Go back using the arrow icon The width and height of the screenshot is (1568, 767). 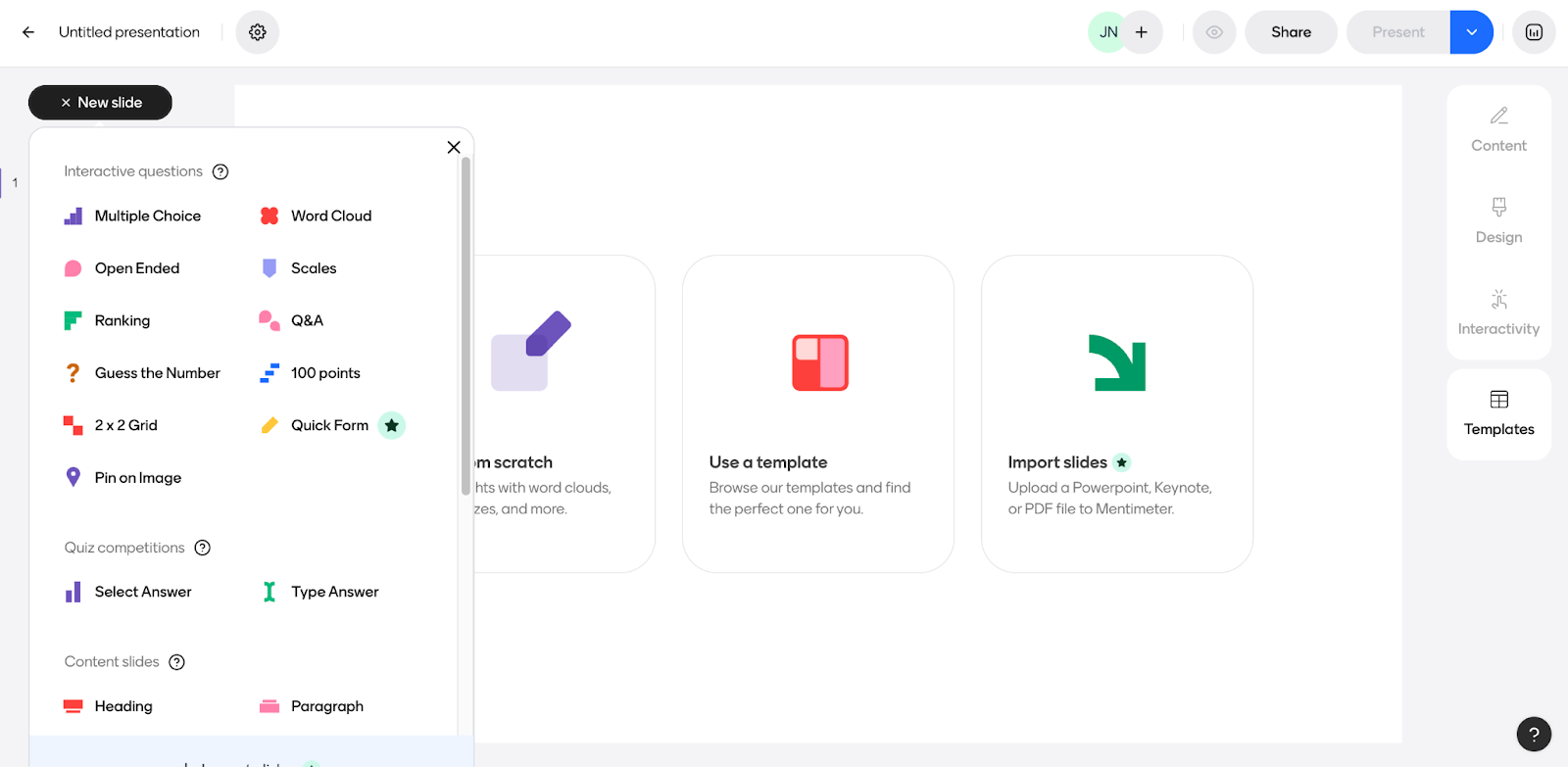[x=28, y=32]
